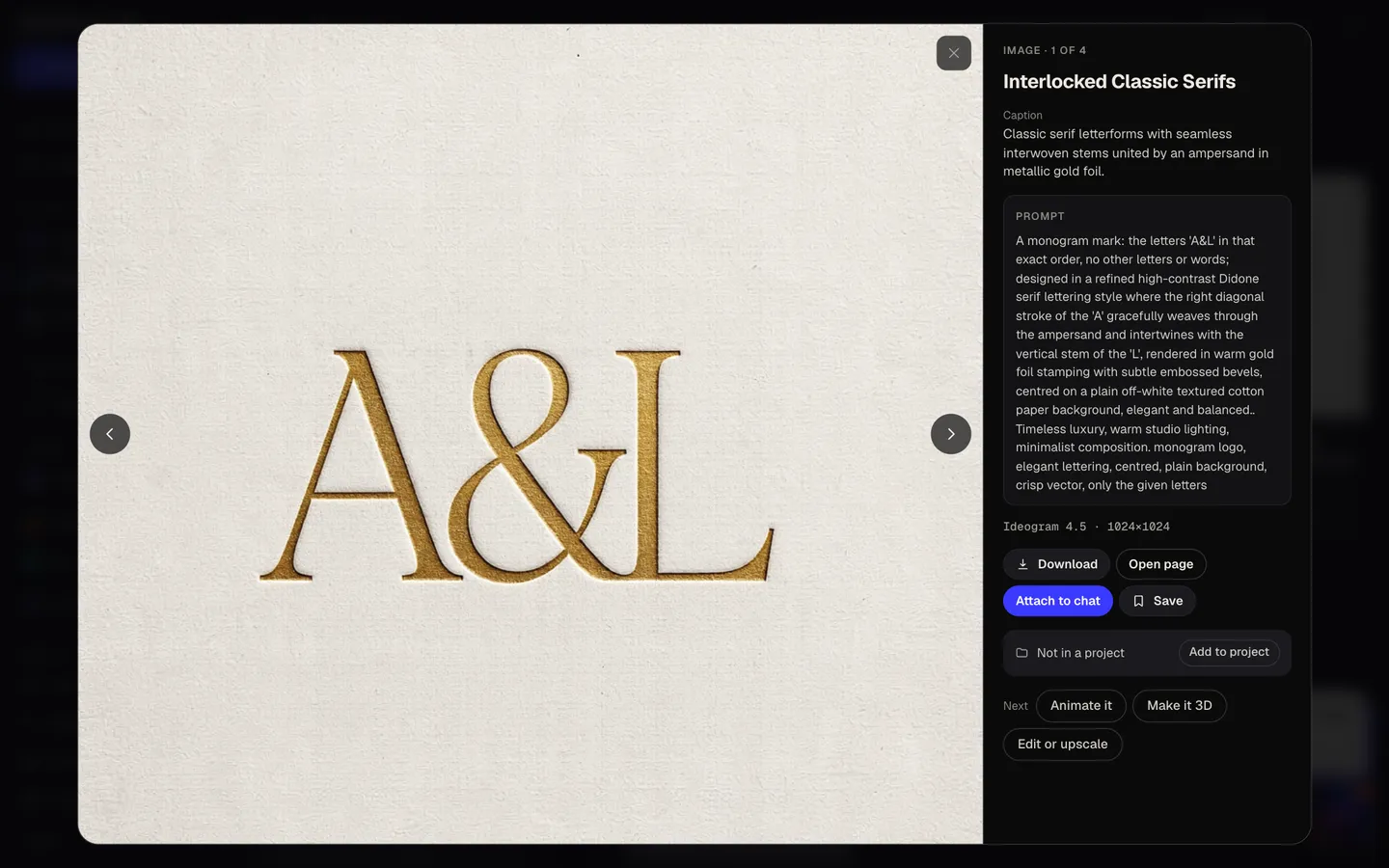Click the Open page button
The image size is (1389, 868).
coord(1160,564)
